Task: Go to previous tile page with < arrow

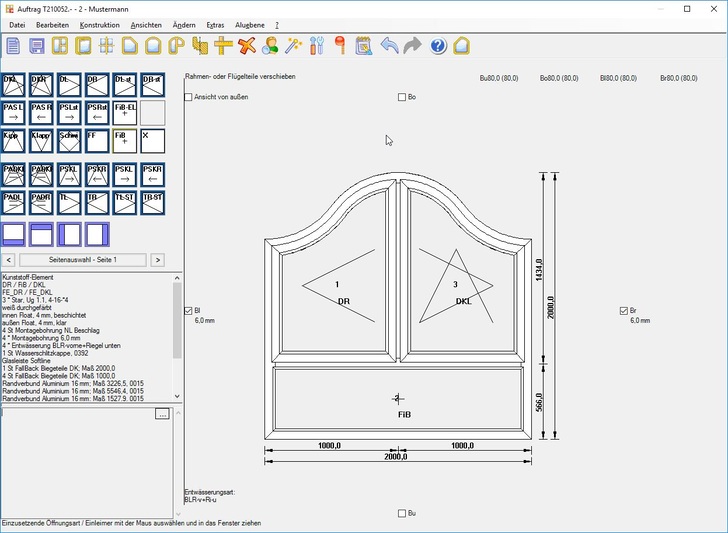Action: (8, 260)
